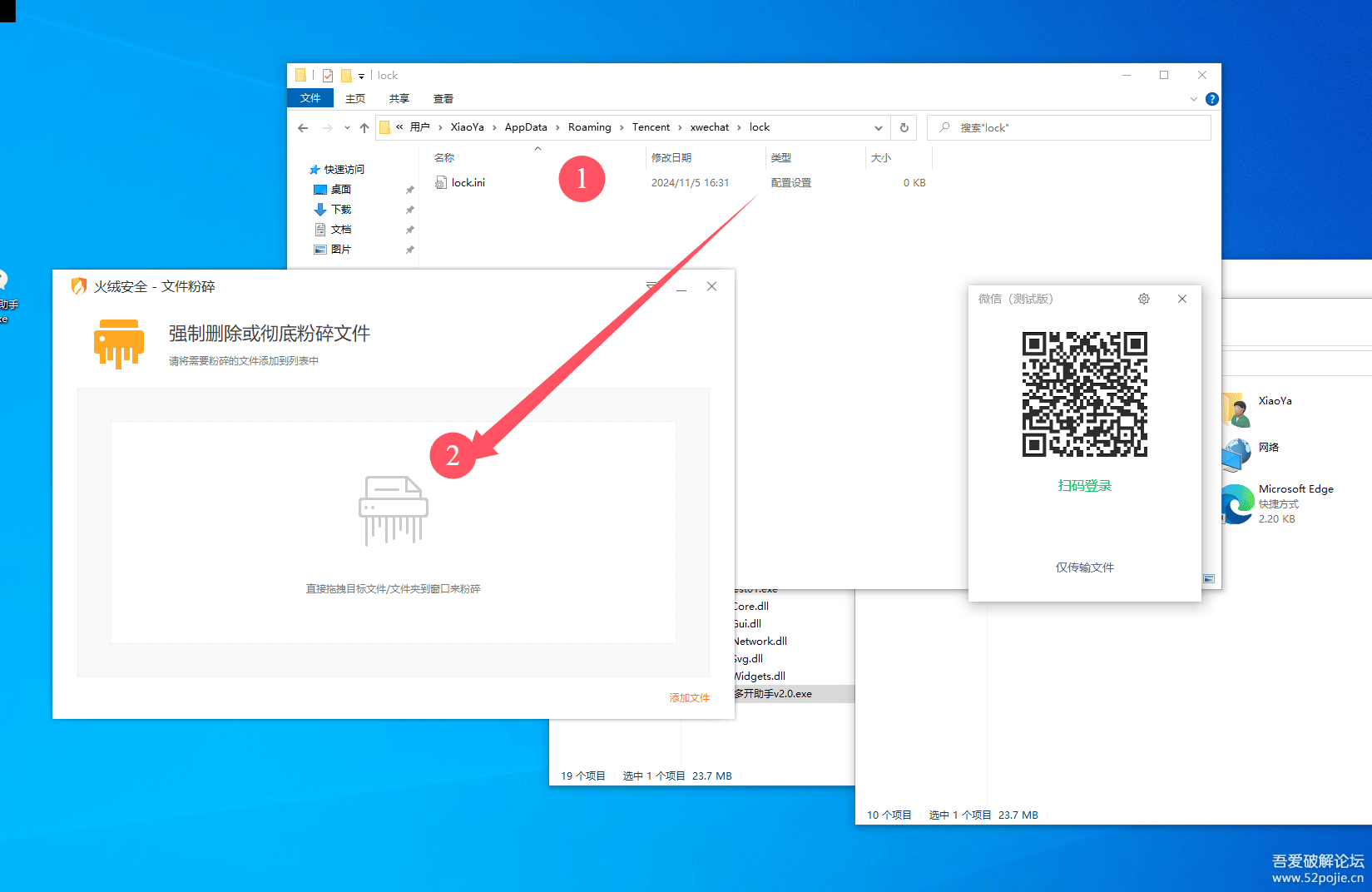This screenshot has width=1372, height=892.
Task: Click the search magnifier icon in Explorer
Action: [x=944, y=128]
